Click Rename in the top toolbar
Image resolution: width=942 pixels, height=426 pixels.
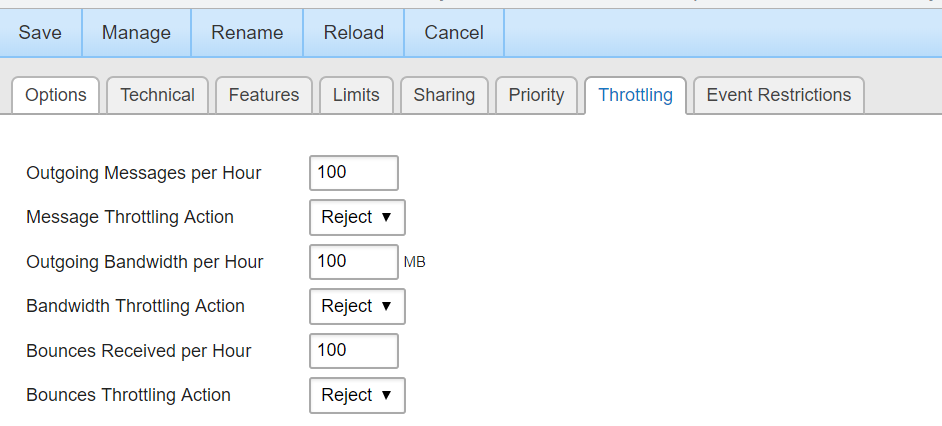coord(247,33)
